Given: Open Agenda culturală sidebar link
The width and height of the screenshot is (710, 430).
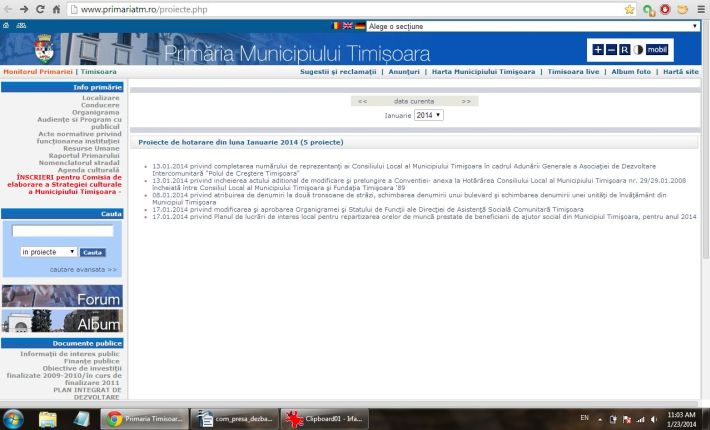Looking at the screenshot, I should [x=88, y=170].
